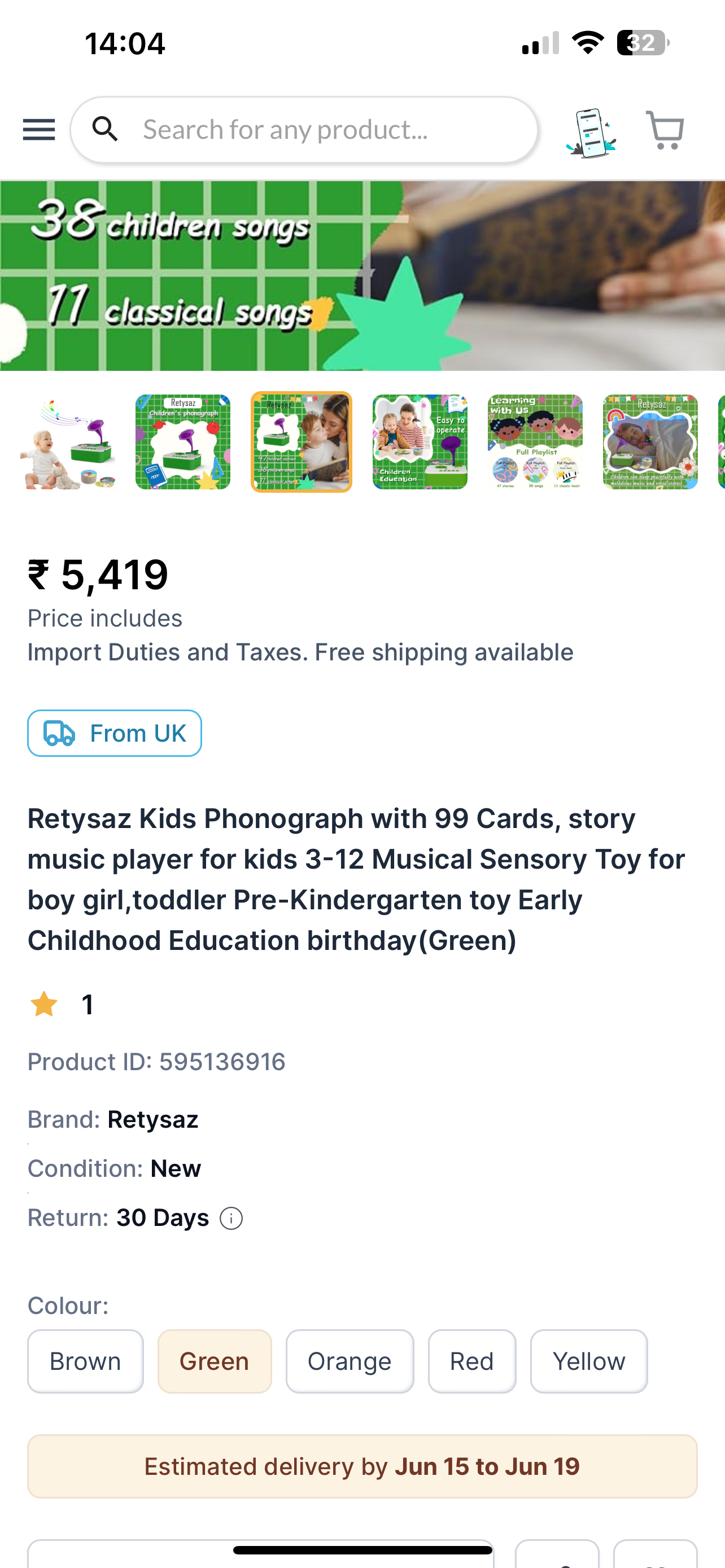Open the hamburger menu
Screen dimensions: 725x1568
38,130
